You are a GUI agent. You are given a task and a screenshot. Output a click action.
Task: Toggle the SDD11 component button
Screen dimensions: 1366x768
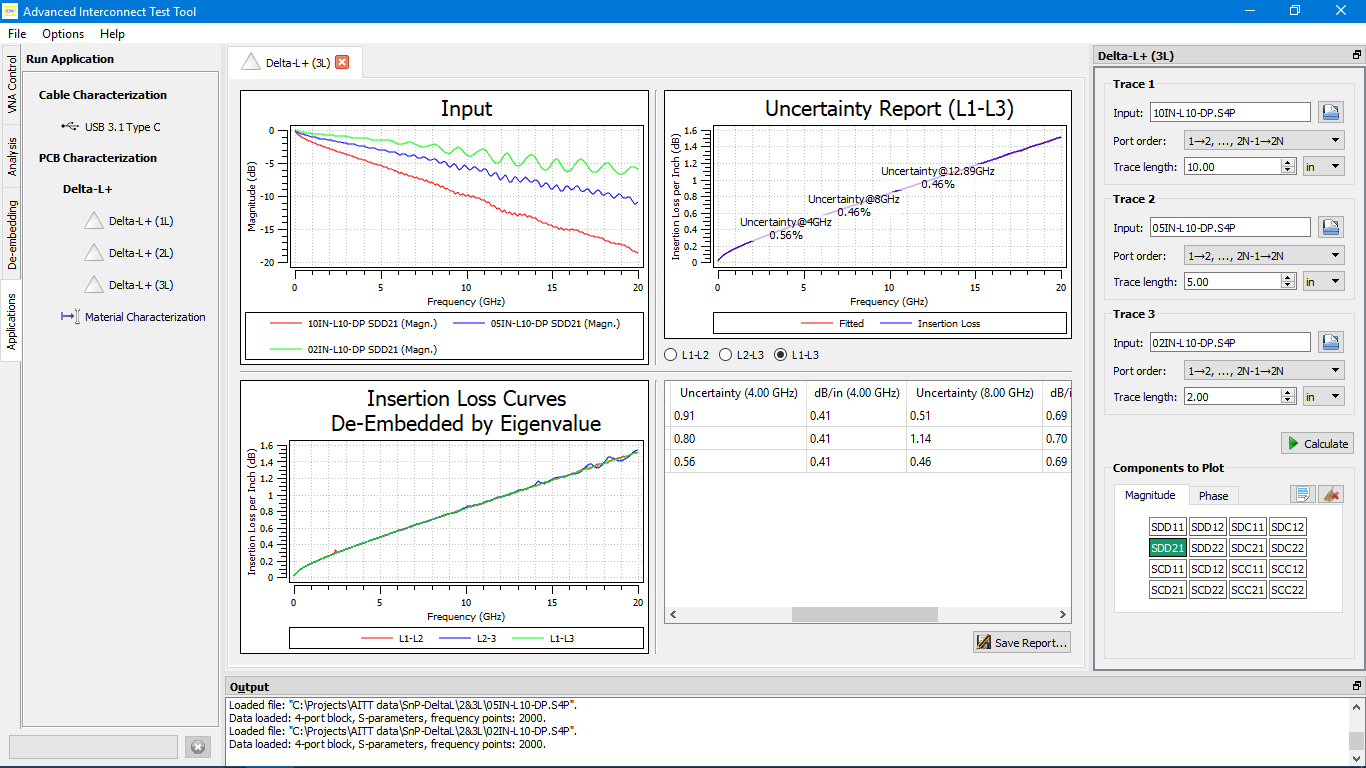1167,527
